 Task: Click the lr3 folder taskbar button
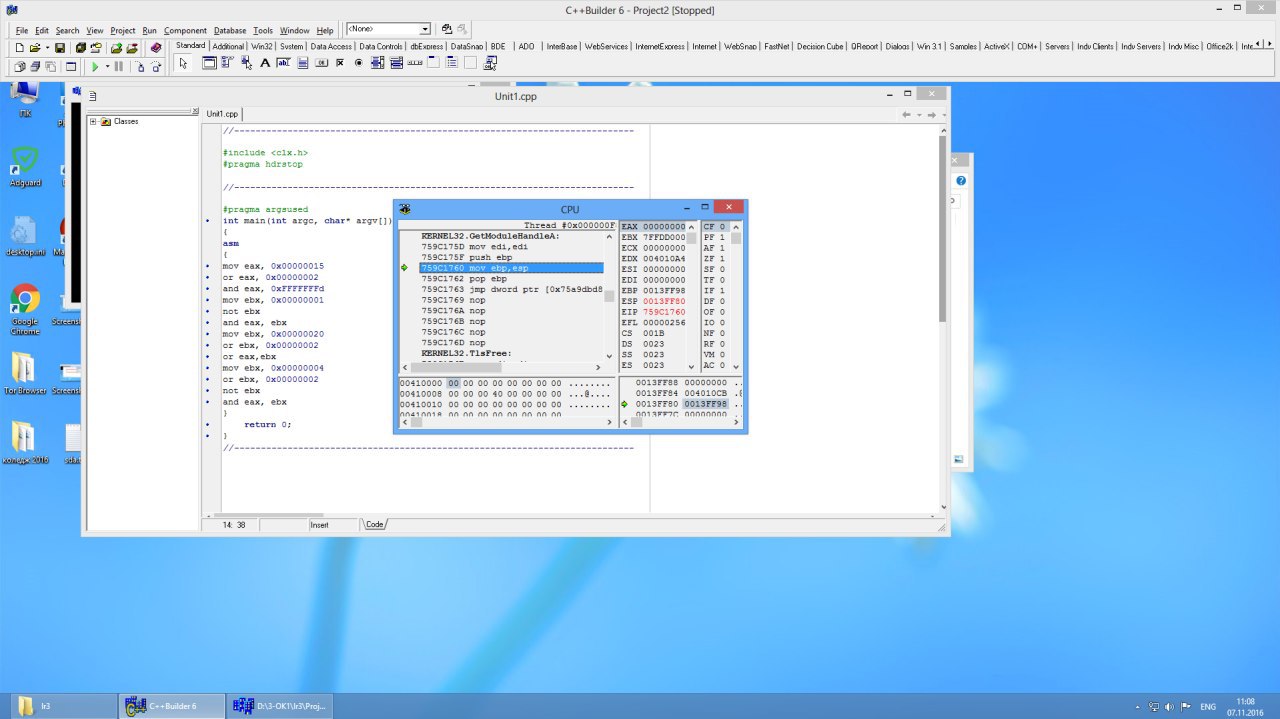(63, 706)
